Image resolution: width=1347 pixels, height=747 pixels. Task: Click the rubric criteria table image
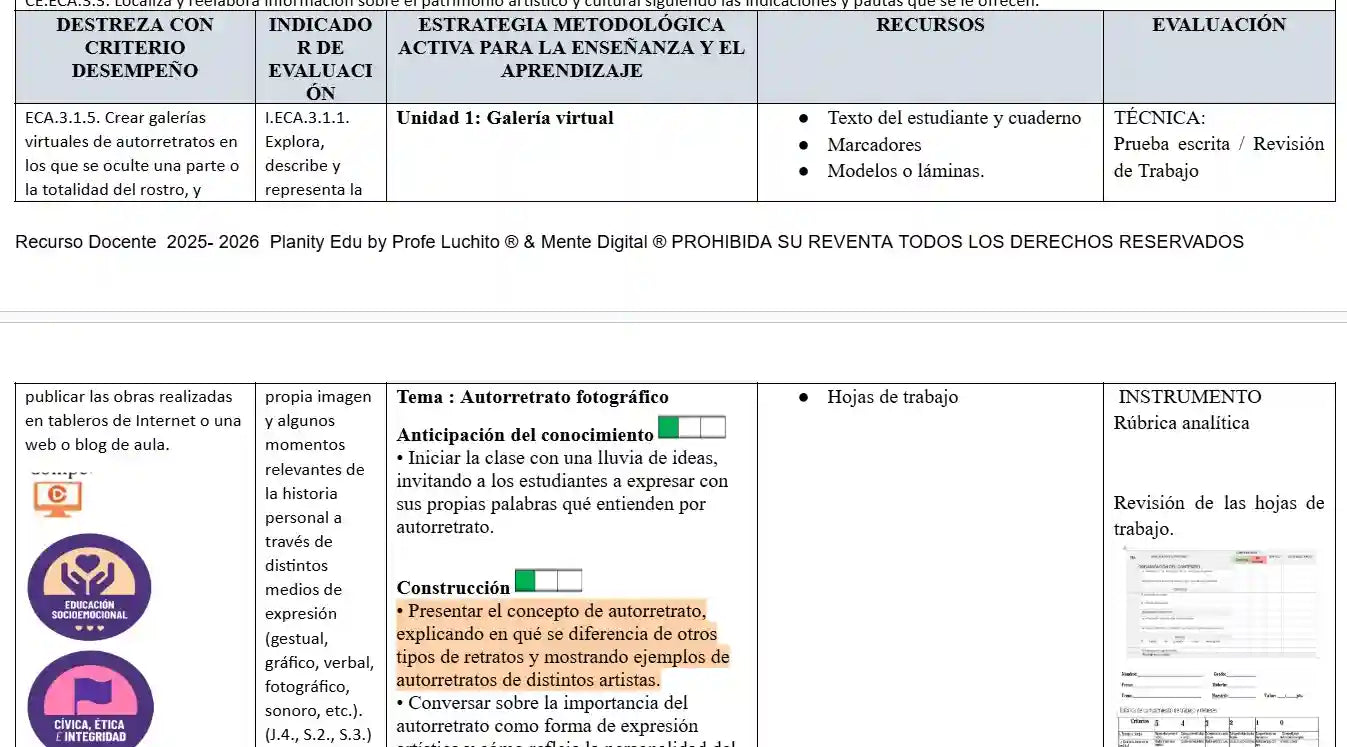tap(1219, 729)
